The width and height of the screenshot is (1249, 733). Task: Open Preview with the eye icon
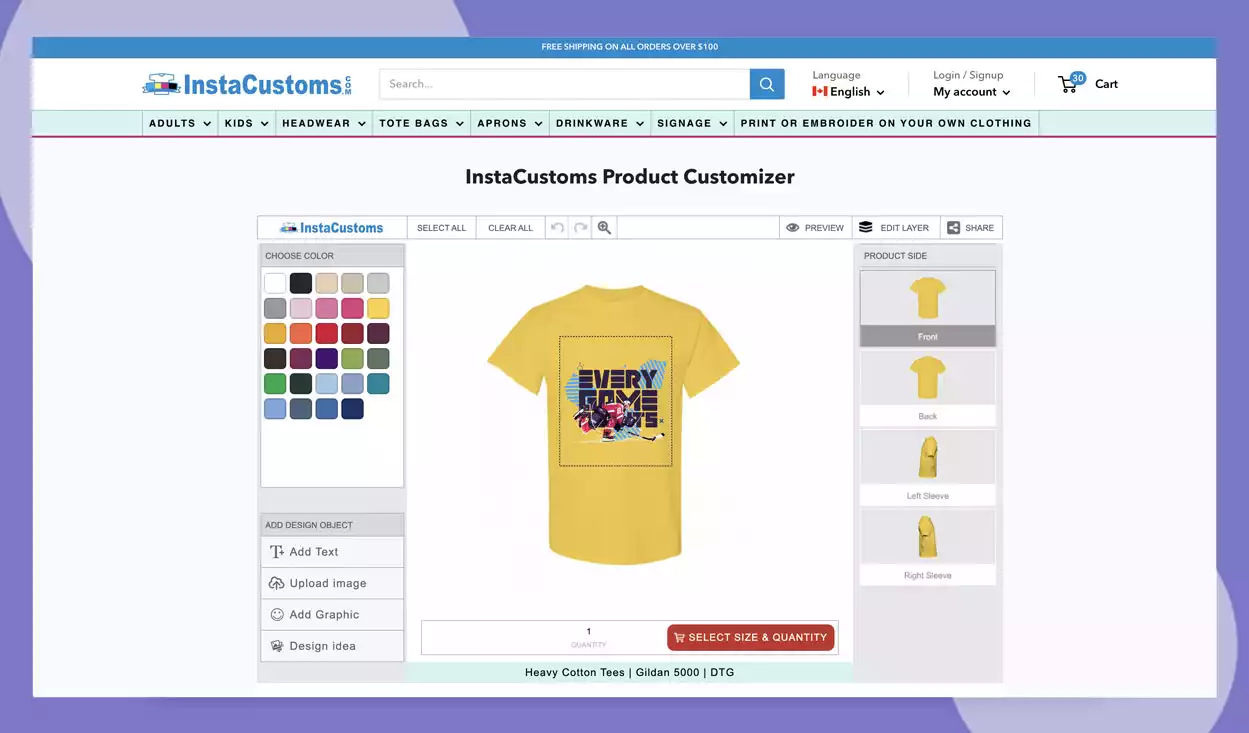[x=815, y=228]
